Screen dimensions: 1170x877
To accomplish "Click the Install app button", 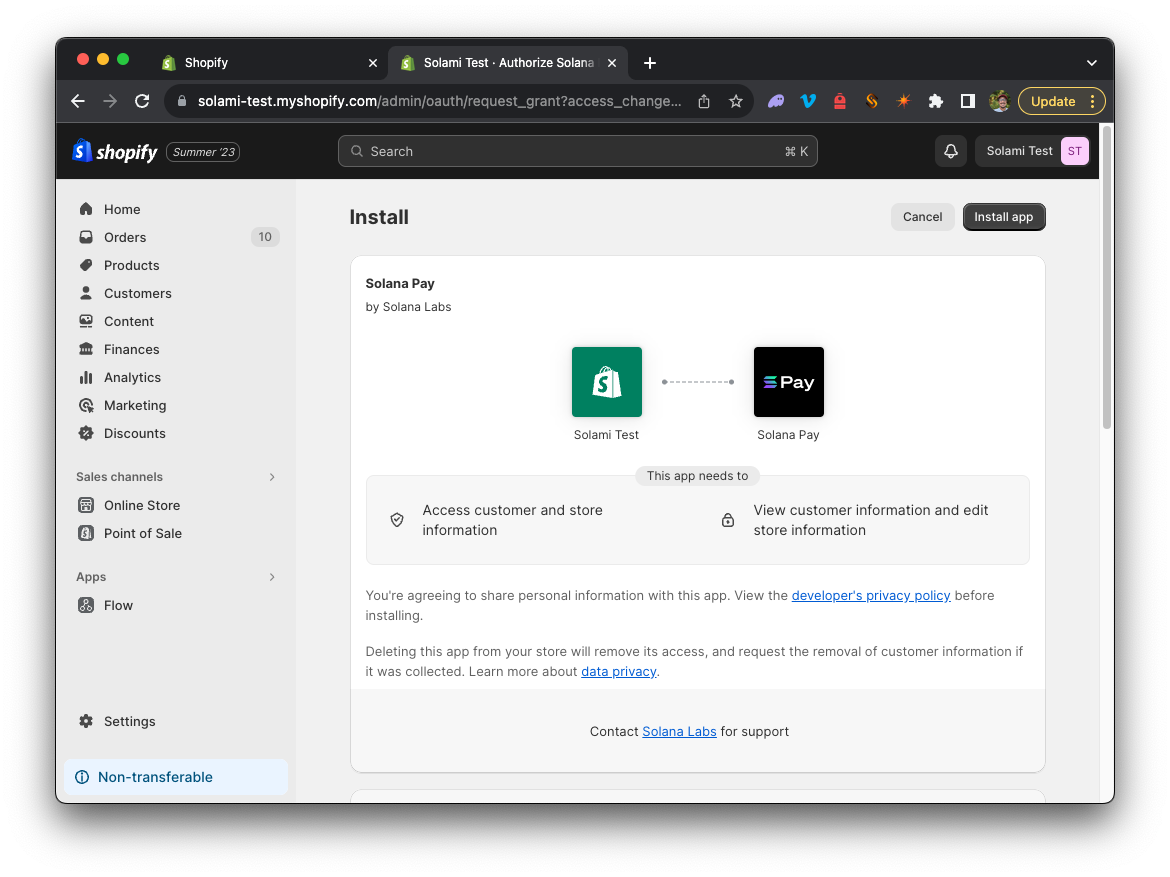I will point(1004,216).
